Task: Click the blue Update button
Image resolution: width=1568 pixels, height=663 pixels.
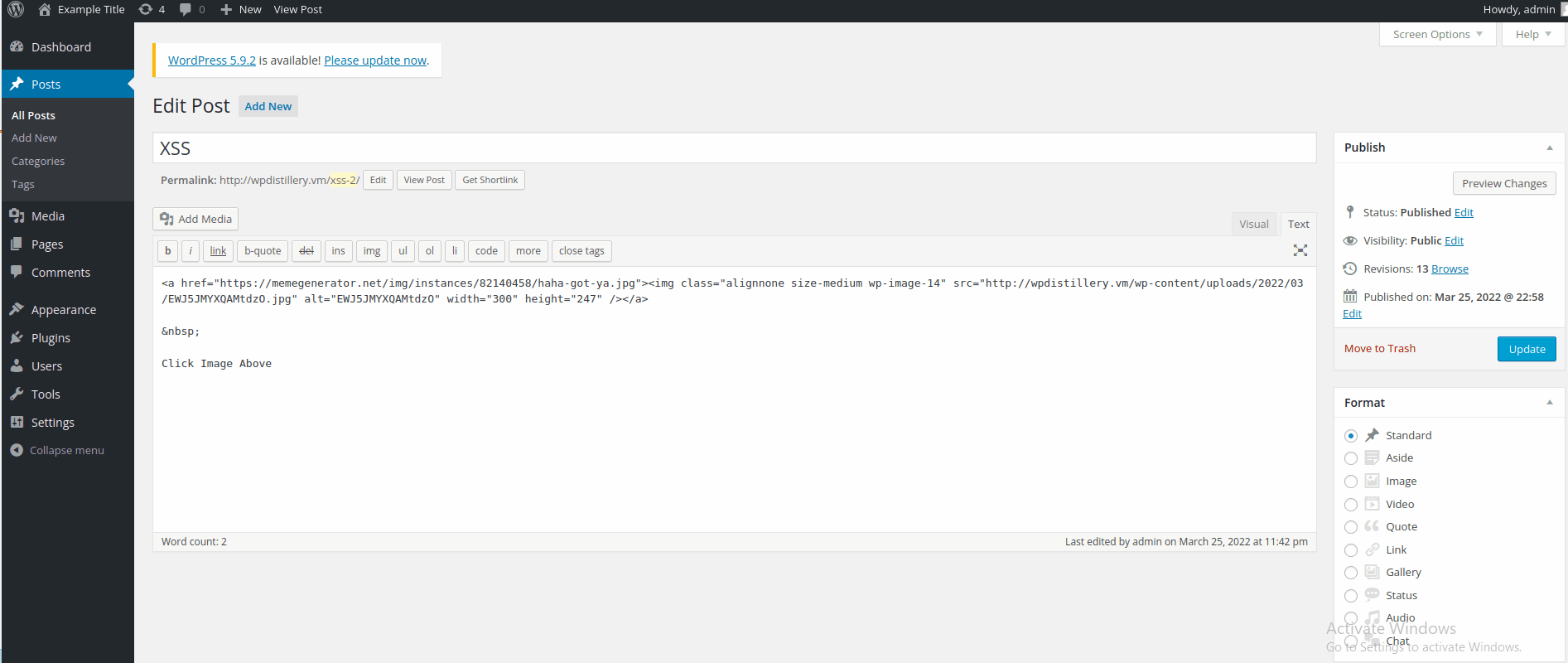Action: [1527, 349]
